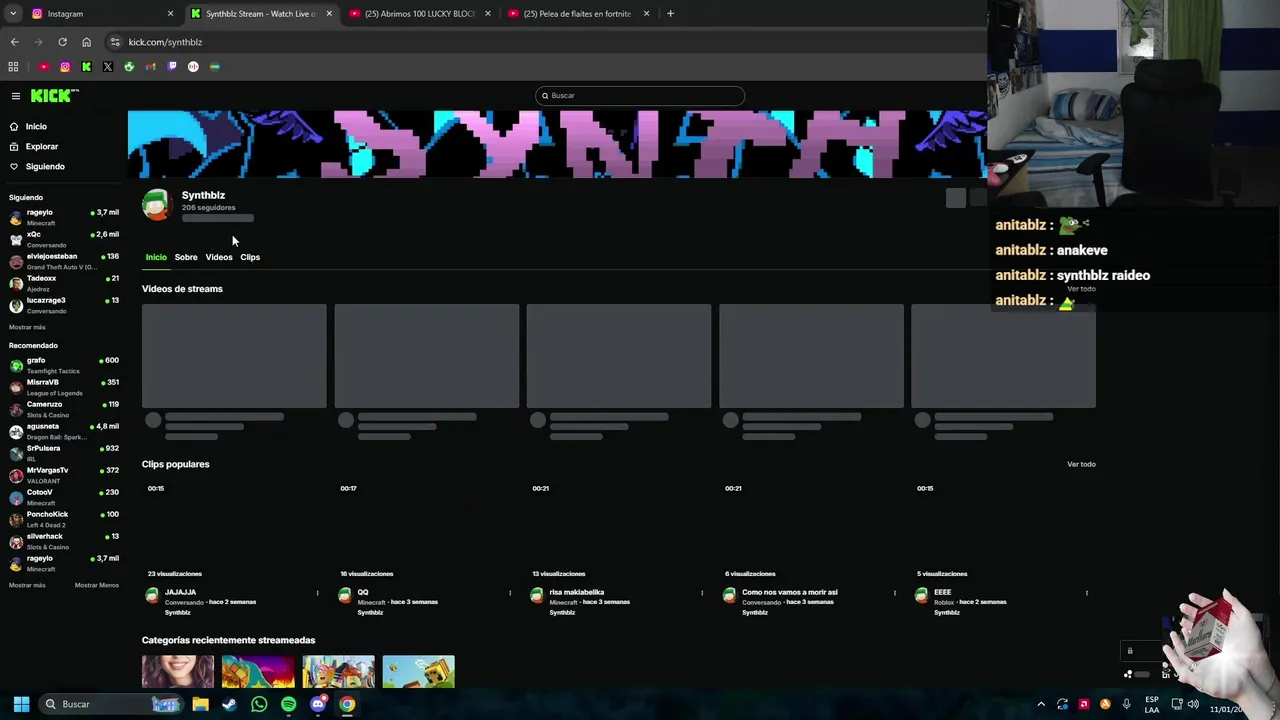The height and width of the screenshot is (720, 1280).
Task: Open recommended channel CotooV
Action: [x=64, y=497]
